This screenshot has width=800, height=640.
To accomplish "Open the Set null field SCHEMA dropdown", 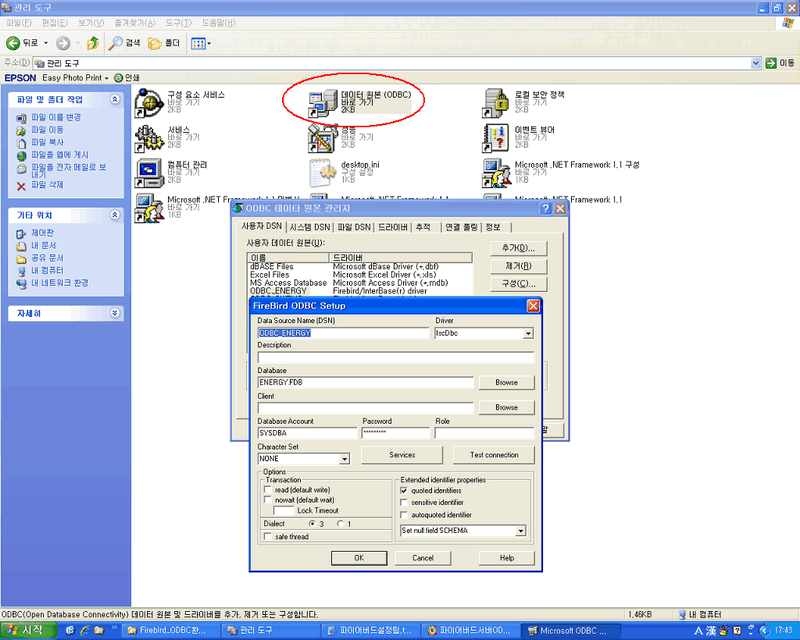I will [520, 531].
